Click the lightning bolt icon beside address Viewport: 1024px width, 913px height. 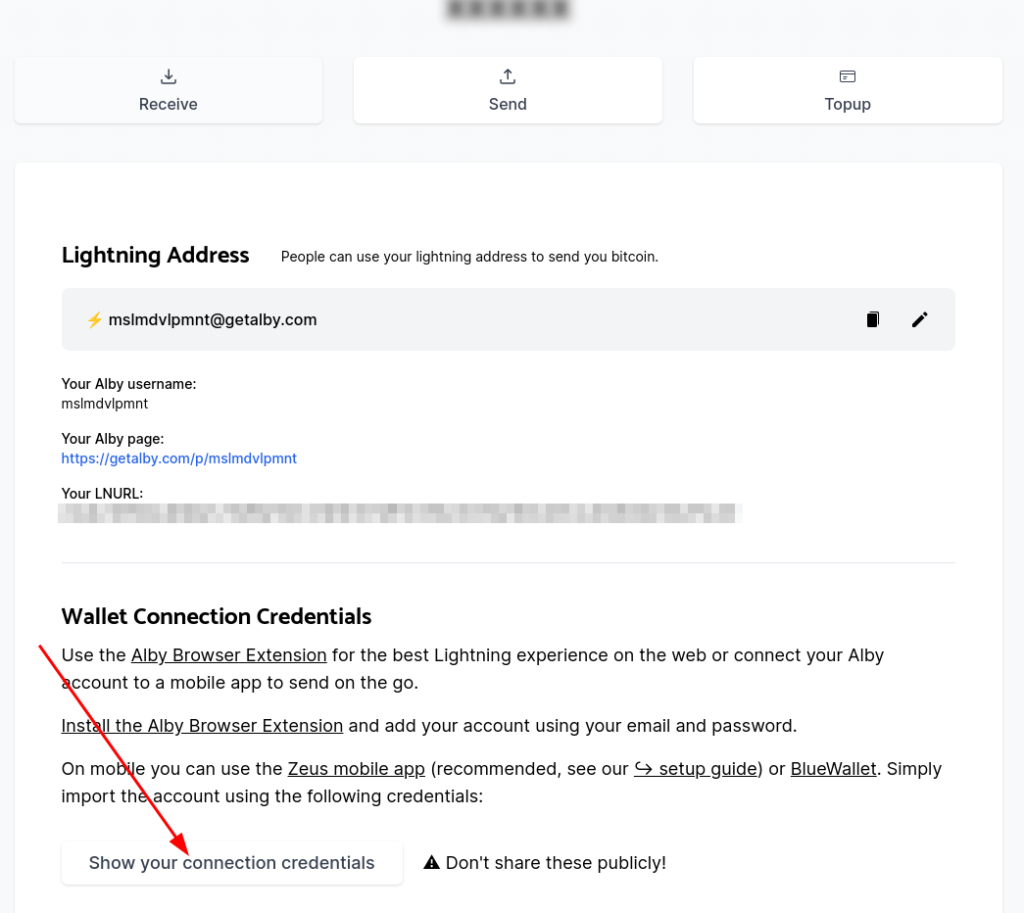pyautogui.click(x=95, y=320)
